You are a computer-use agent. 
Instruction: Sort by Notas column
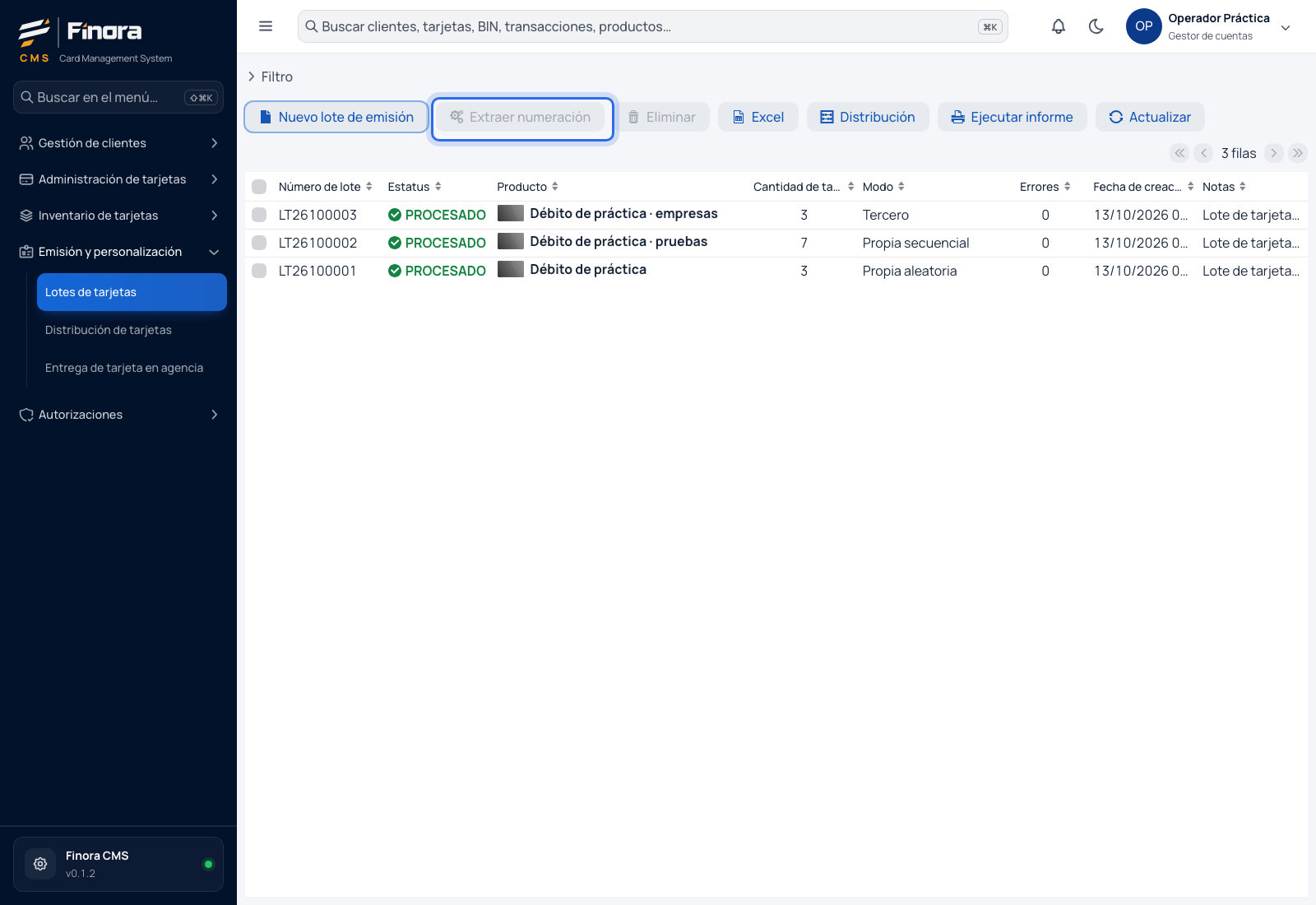coord(1224,187)
